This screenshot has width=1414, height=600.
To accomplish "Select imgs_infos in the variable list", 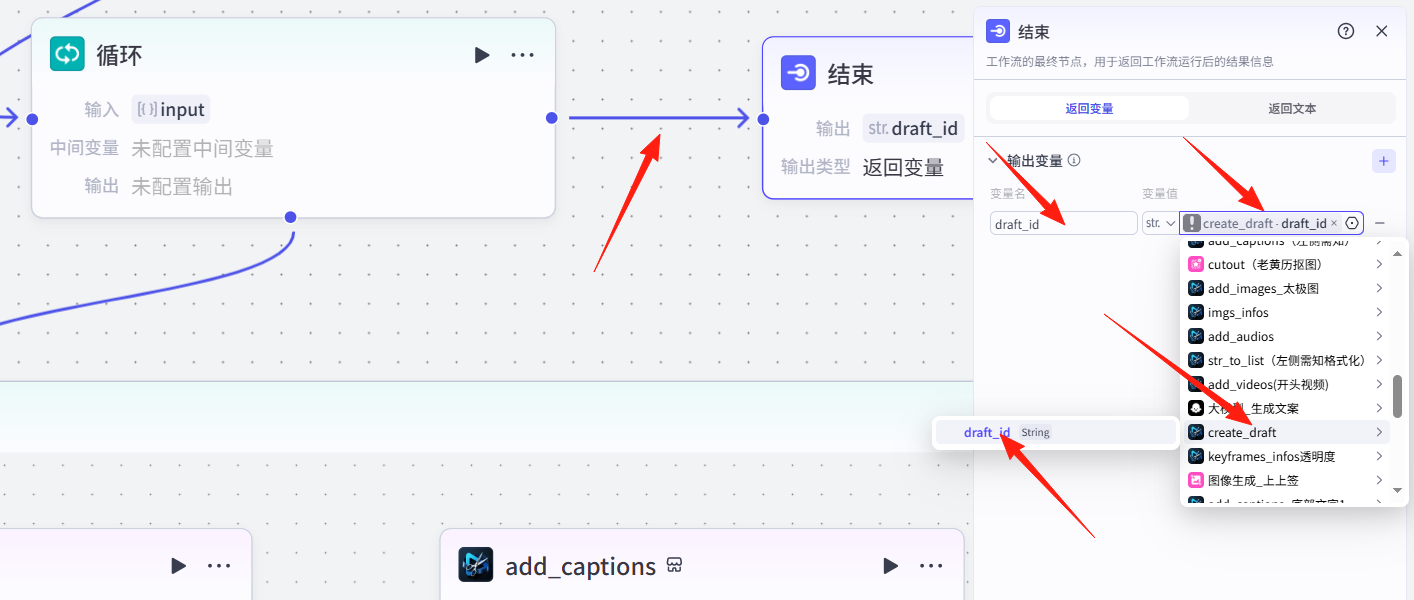I will tap(1238, 313).
